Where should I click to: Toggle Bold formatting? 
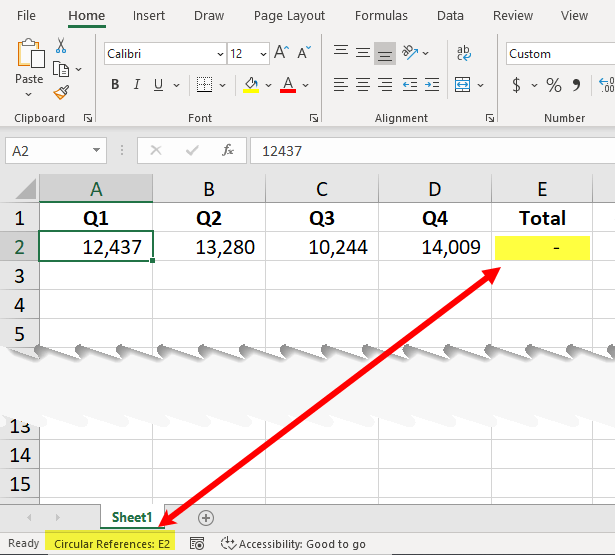115,85
